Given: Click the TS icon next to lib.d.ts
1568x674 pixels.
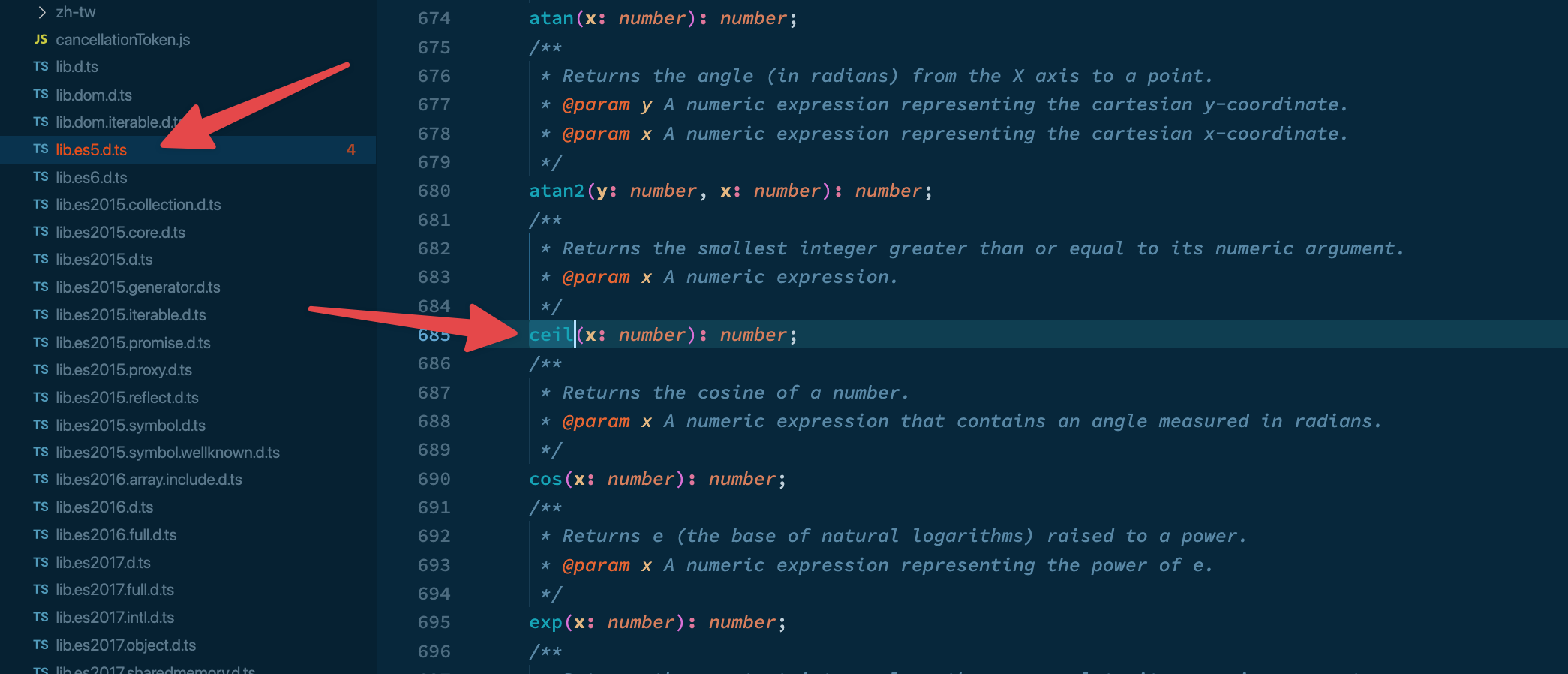Looking at the screenshot, I should [x=41, y=67].
